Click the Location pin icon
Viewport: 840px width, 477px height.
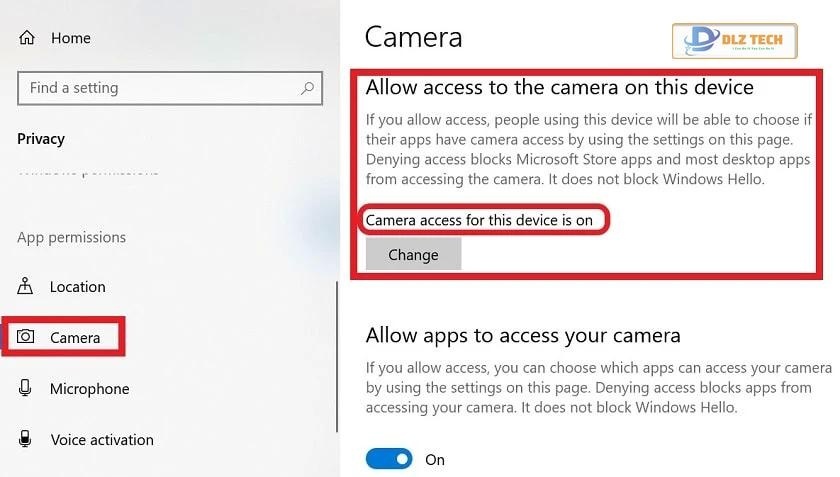pyautogui.click(x=26, y=287)
